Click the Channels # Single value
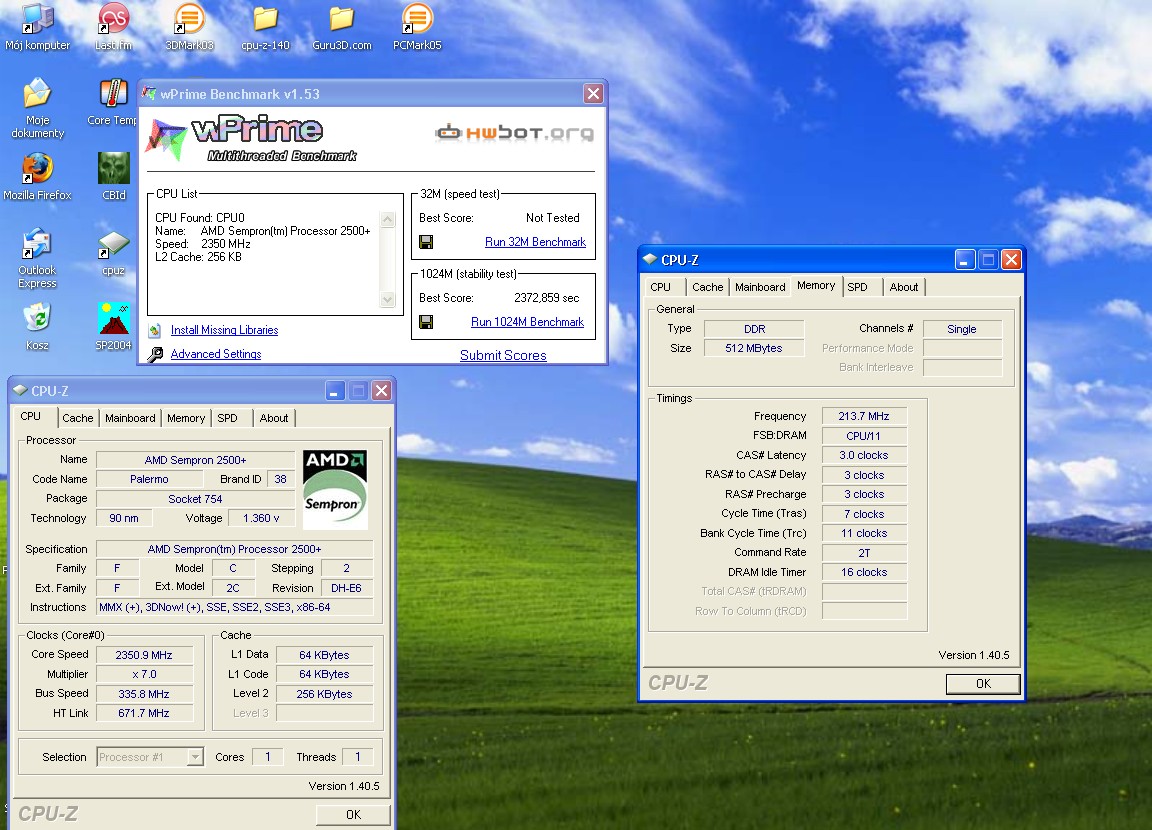The height and width of the screenshot is (830, 1152). click(x=962, y=329)
